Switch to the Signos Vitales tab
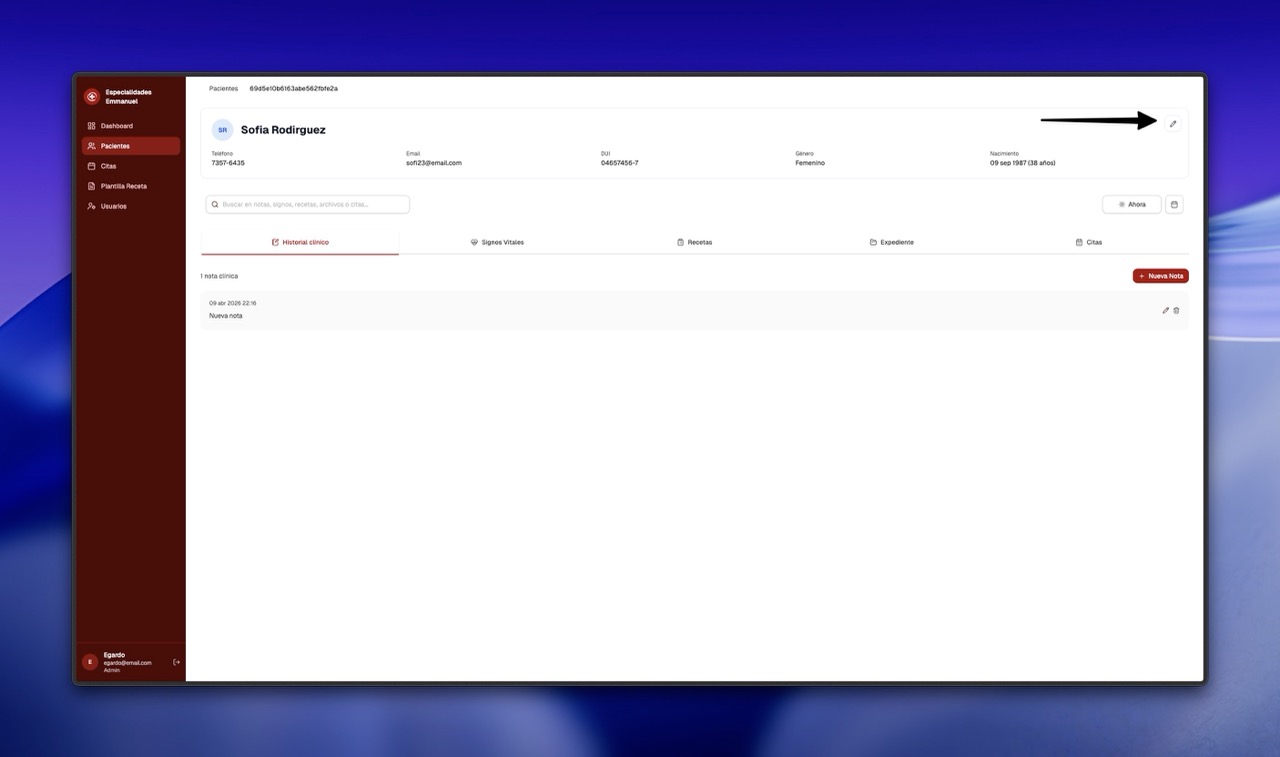The width and height of the screenshot is (1280, 757). [x=497, y=243]
